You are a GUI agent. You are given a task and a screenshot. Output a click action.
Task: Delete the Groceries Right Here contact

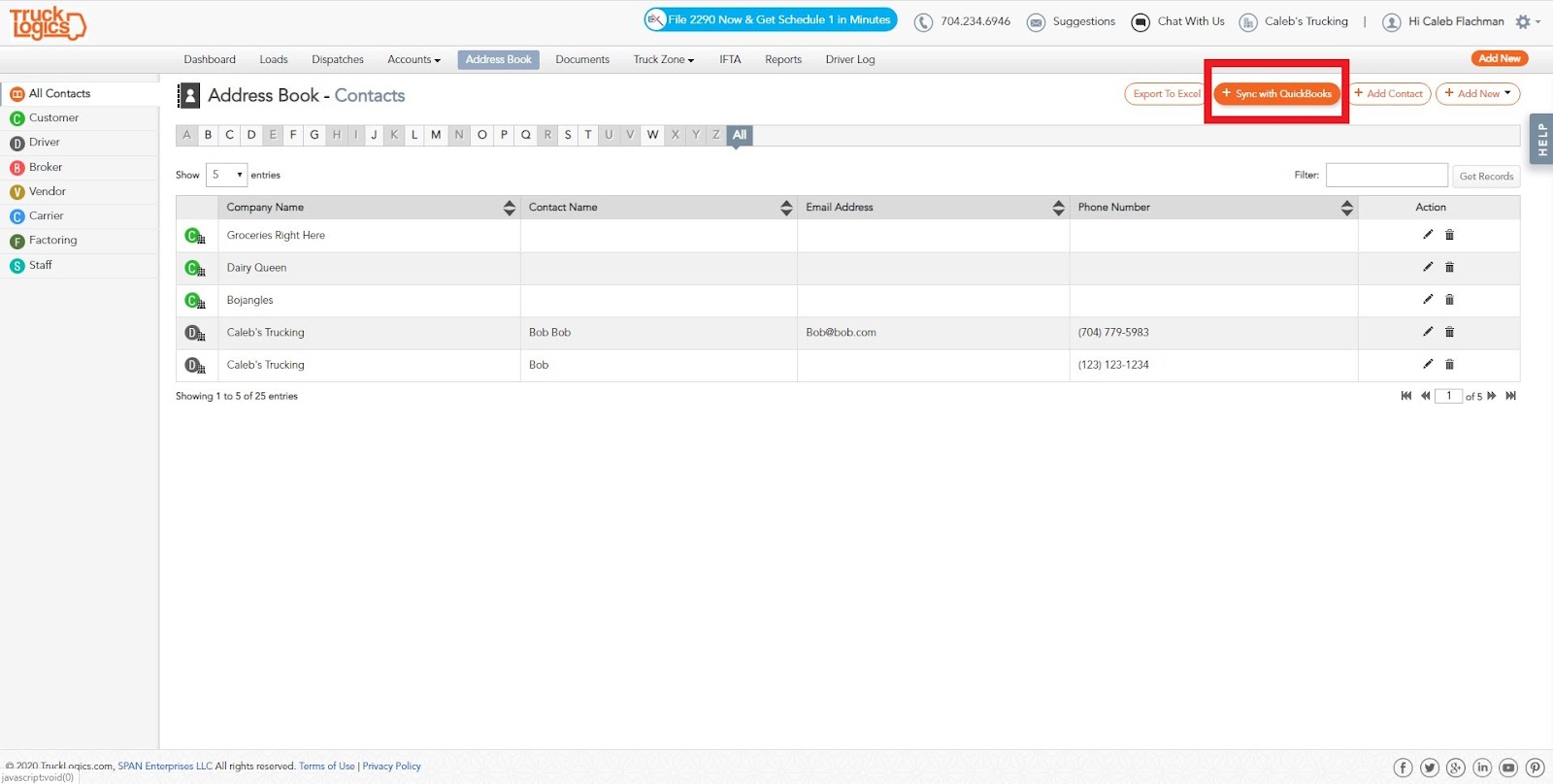(x=1449, y=235)
